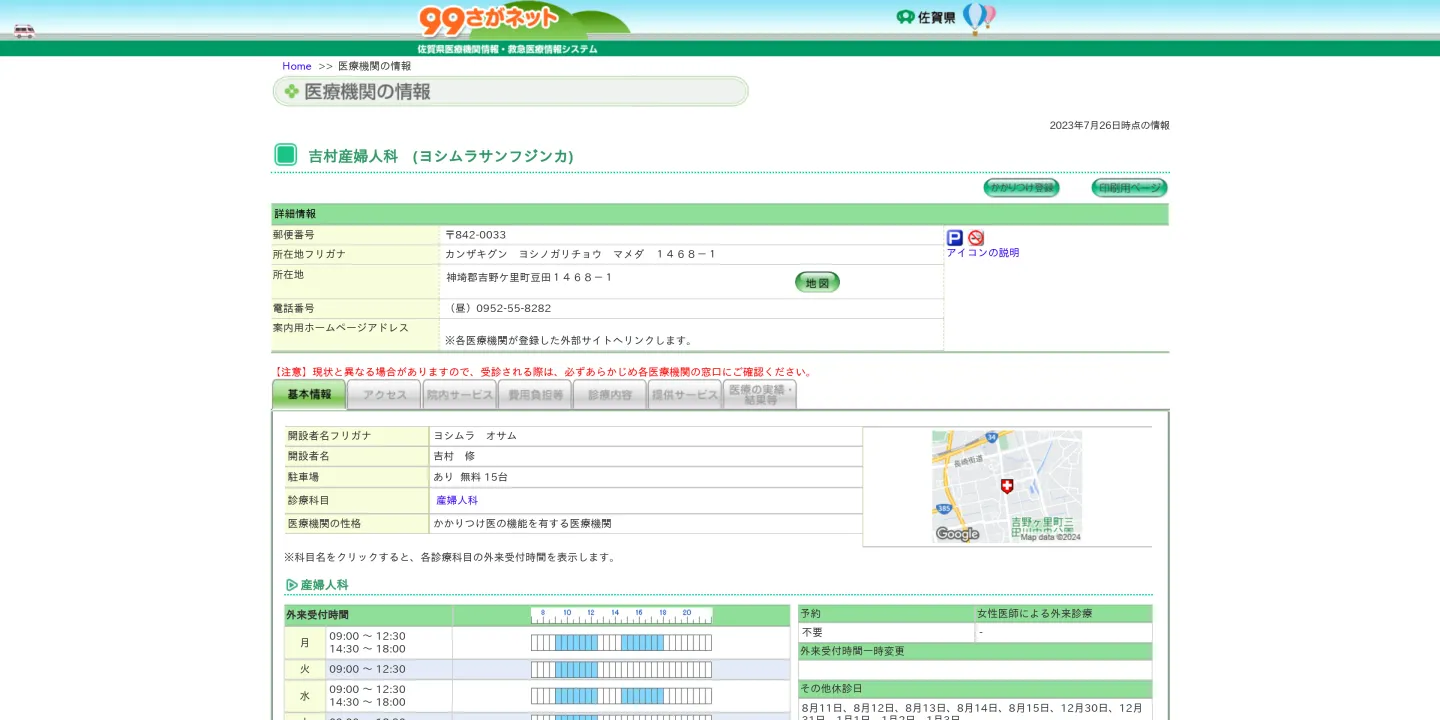Click the green square icon before 吉村産婦人科
Image resolution: width=1440 pixels, height=720 pixels.
[x=286, y=155]
